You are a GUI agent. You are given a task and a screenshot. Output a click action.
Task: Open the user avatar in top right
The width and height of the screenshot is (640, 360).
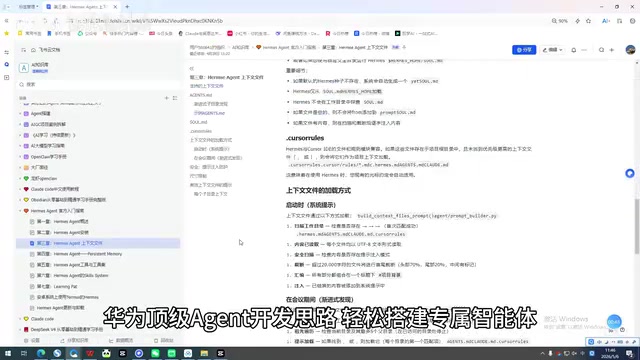coord(630,50)
